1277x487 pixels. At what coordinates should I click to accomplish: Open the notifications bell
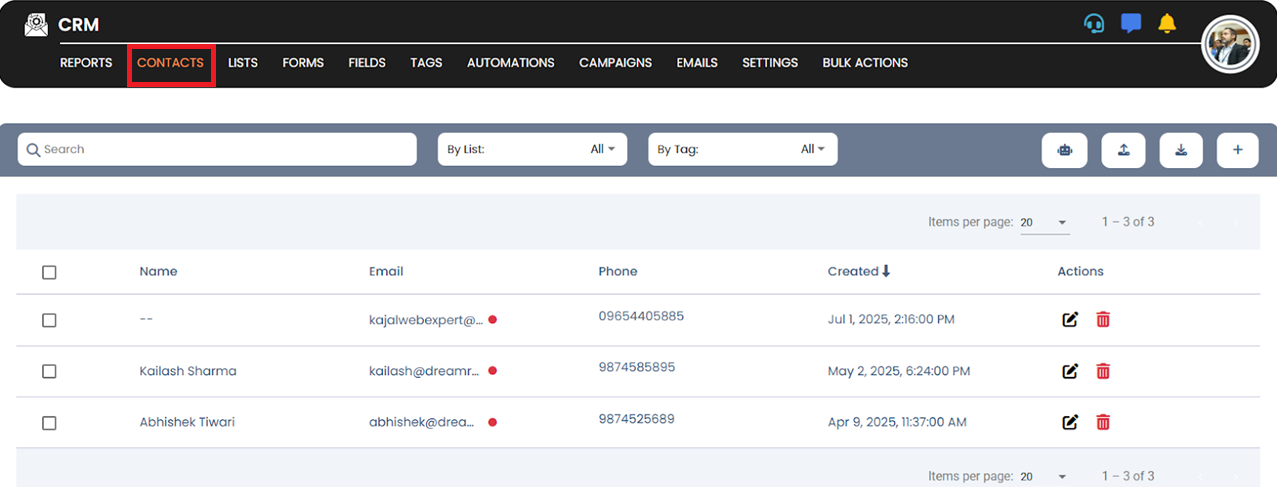tap(1166, 24)
